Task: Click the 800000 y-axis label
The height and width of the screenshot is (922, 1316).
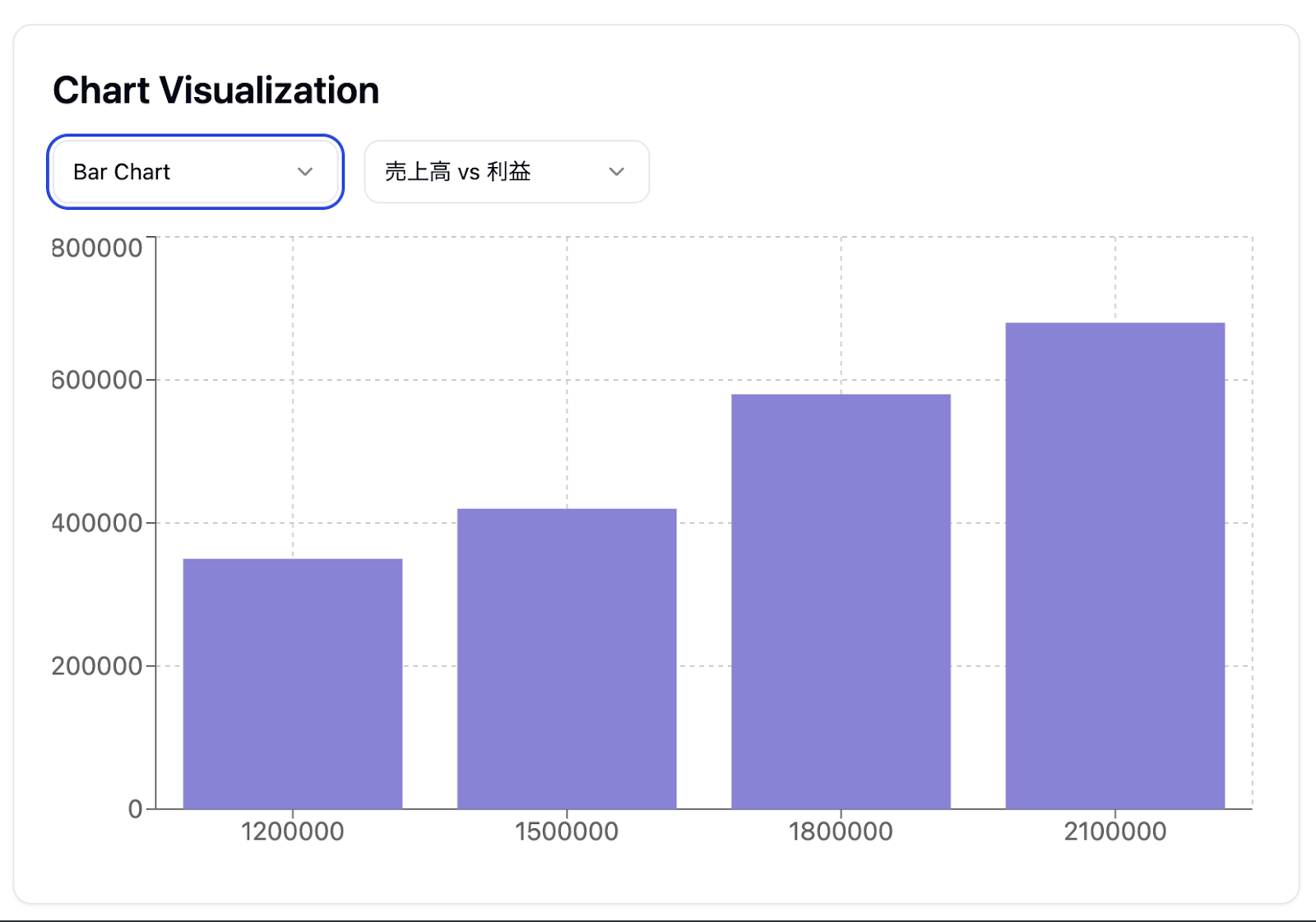Action: 97,248
